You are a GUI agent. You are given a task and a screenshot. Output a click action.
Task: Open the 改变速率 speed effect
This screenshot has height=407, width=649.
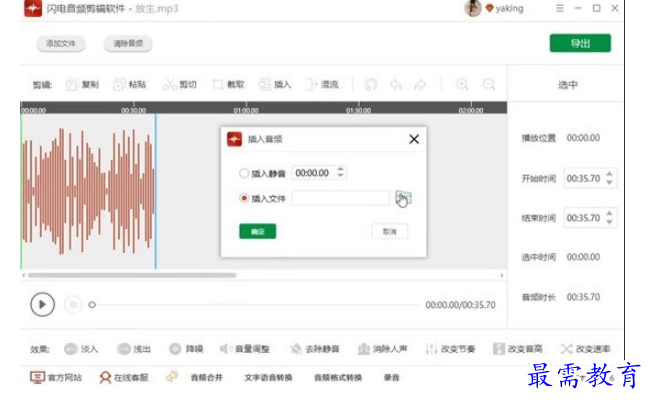[x=586, y=349]
